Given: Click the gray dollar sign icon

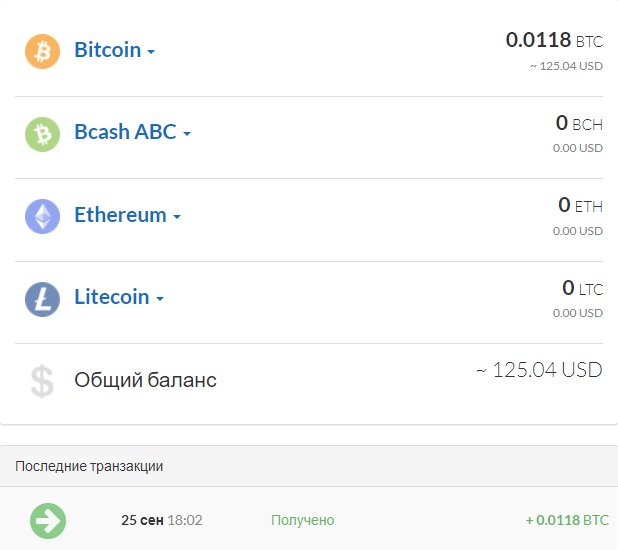Looking at the screenshot, I should pyautogui.click(x=42, y=381).
